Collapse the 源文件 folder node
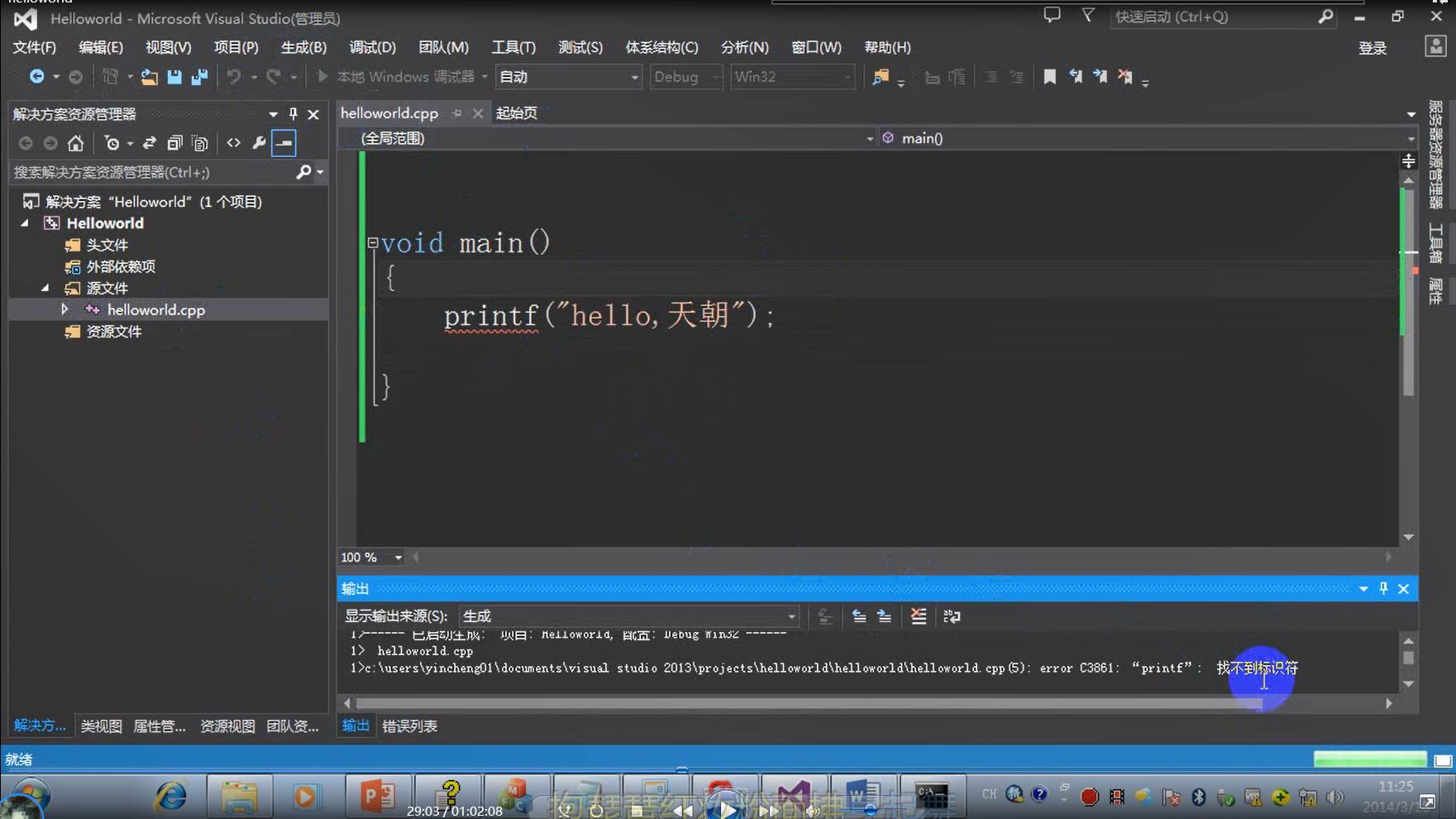 [x=45, y=288]
